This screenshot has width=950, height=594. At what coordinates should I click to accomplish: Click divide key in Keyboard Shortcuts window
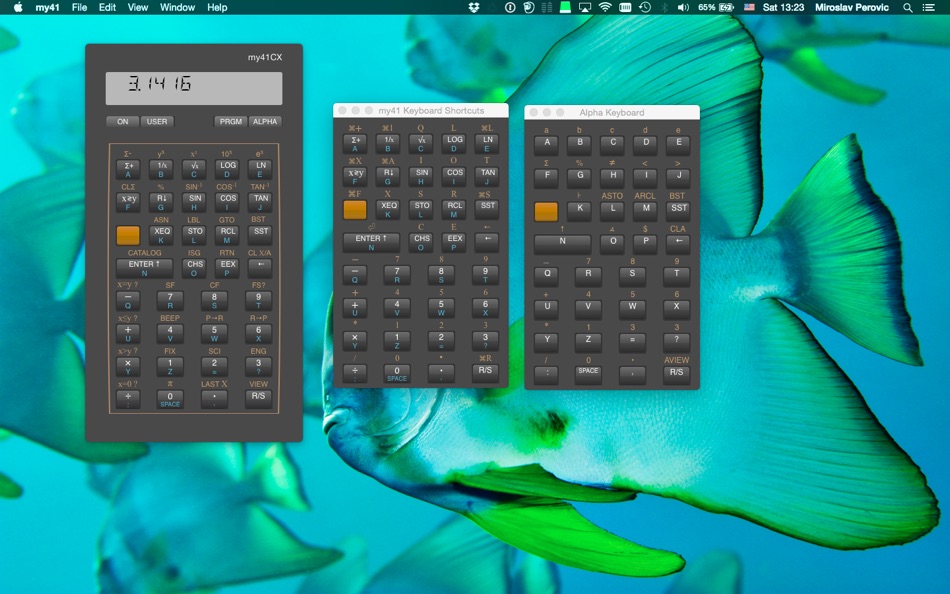pyautogui.click(x=355, y=374)
